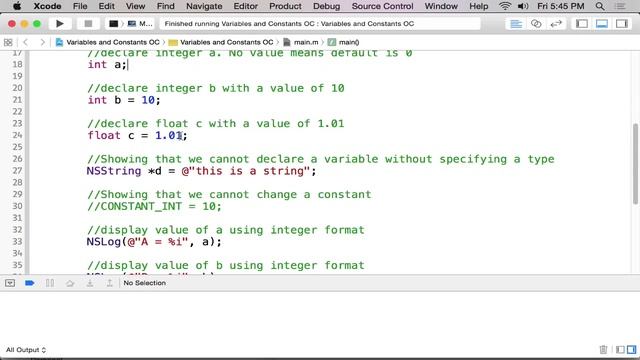This screenshot has height=360, width=640.
Task: Open the Version editor
Action: coord(556,24)
